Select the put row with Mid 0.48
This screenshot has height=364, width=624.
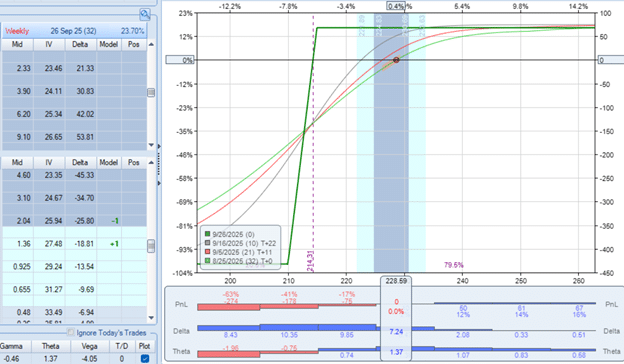[74, 312]
